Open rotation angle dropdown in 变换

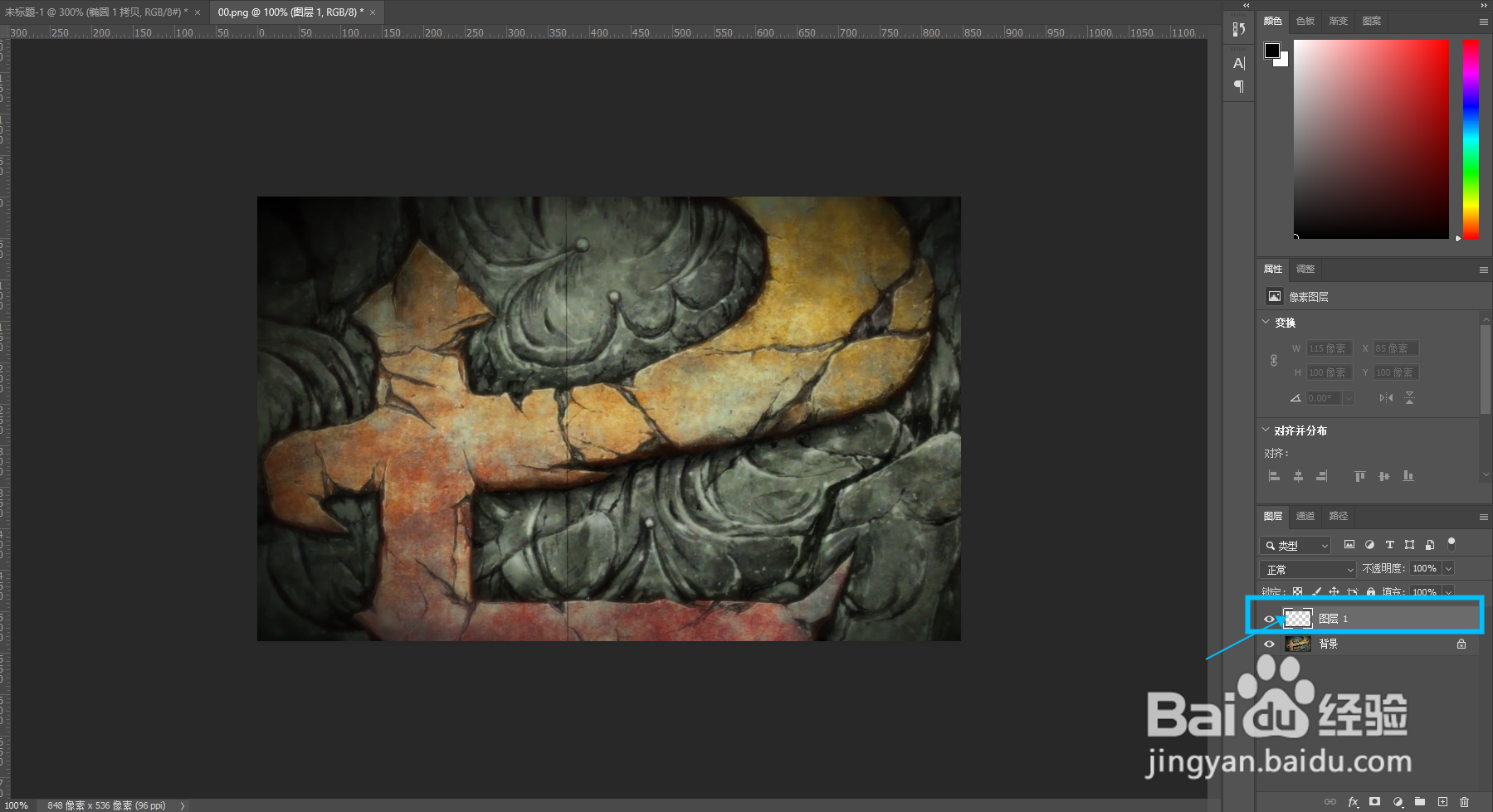point(1349,398)
